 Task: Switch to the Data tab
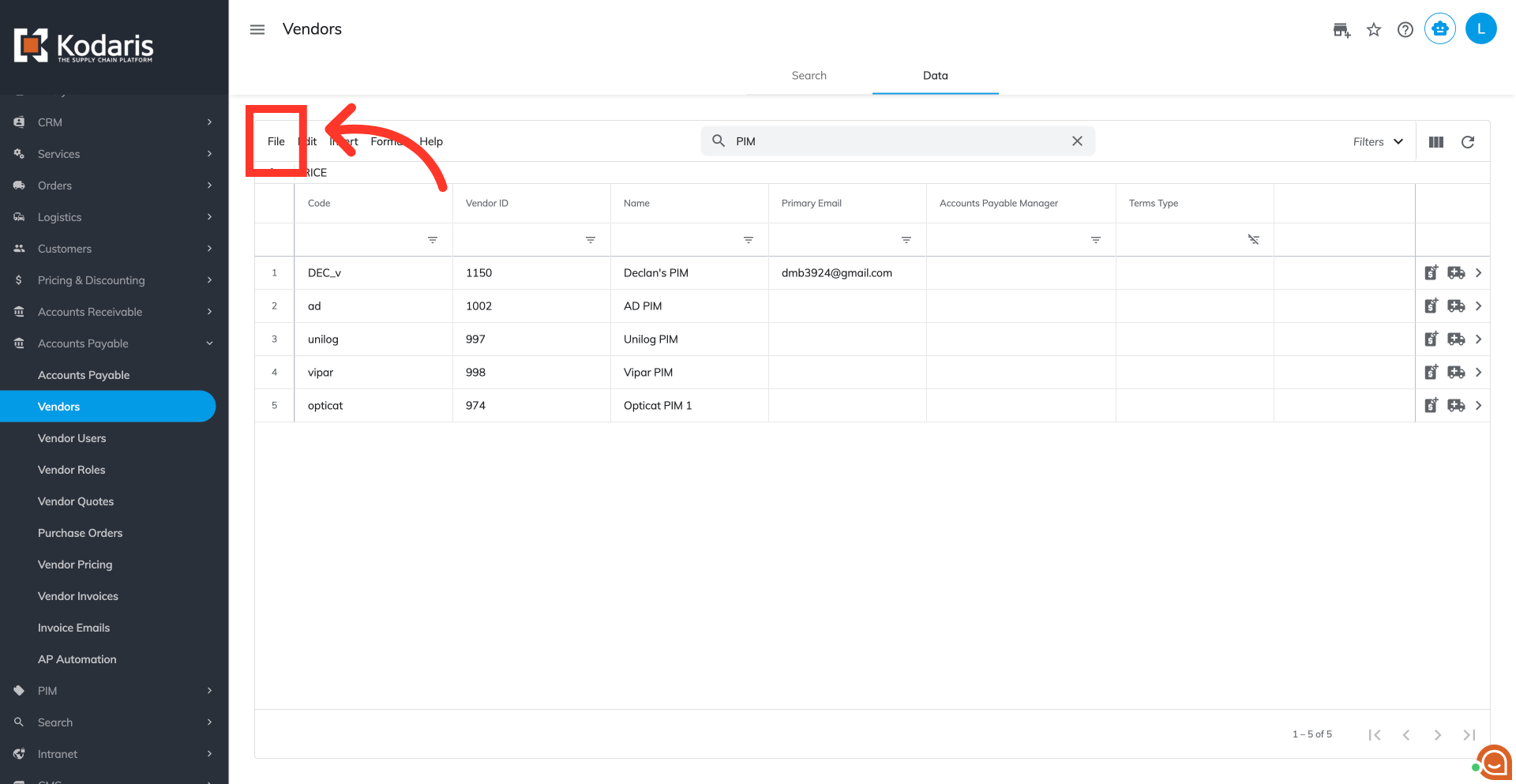point(936,76)
